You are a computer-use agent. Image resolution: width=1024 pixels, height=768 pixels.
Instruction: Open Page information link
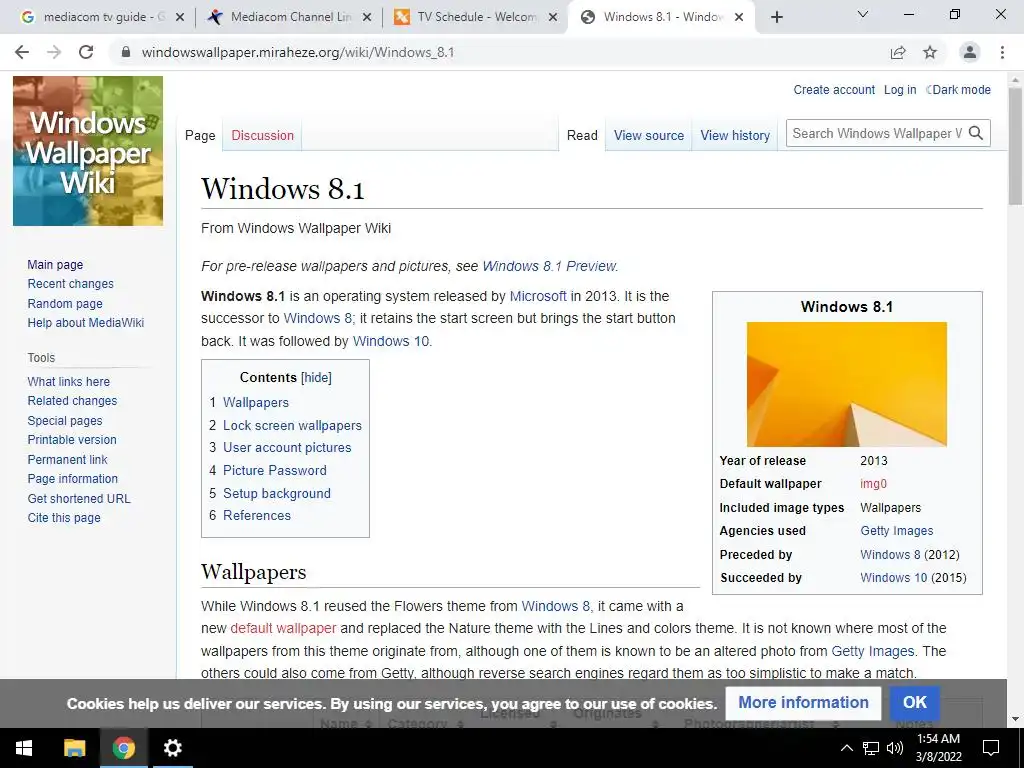(72, 479)
